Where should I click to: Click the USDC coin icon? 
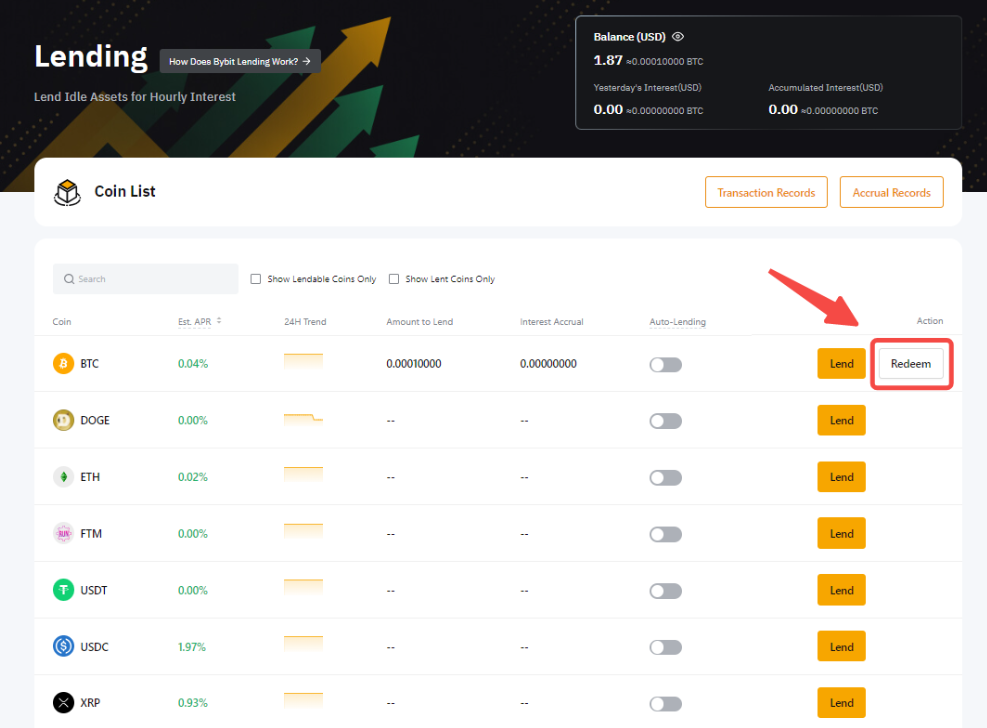point(63,647)
